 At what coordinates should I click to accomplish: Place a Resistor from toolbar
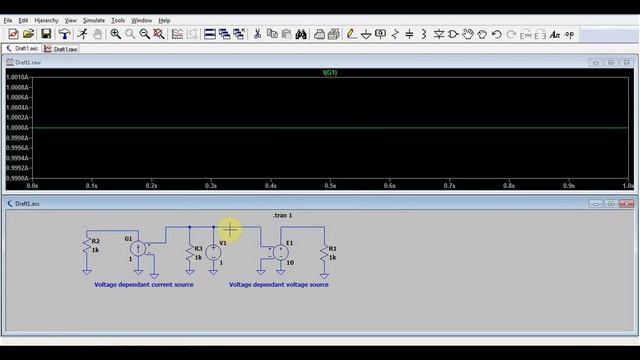pos(395,34)
